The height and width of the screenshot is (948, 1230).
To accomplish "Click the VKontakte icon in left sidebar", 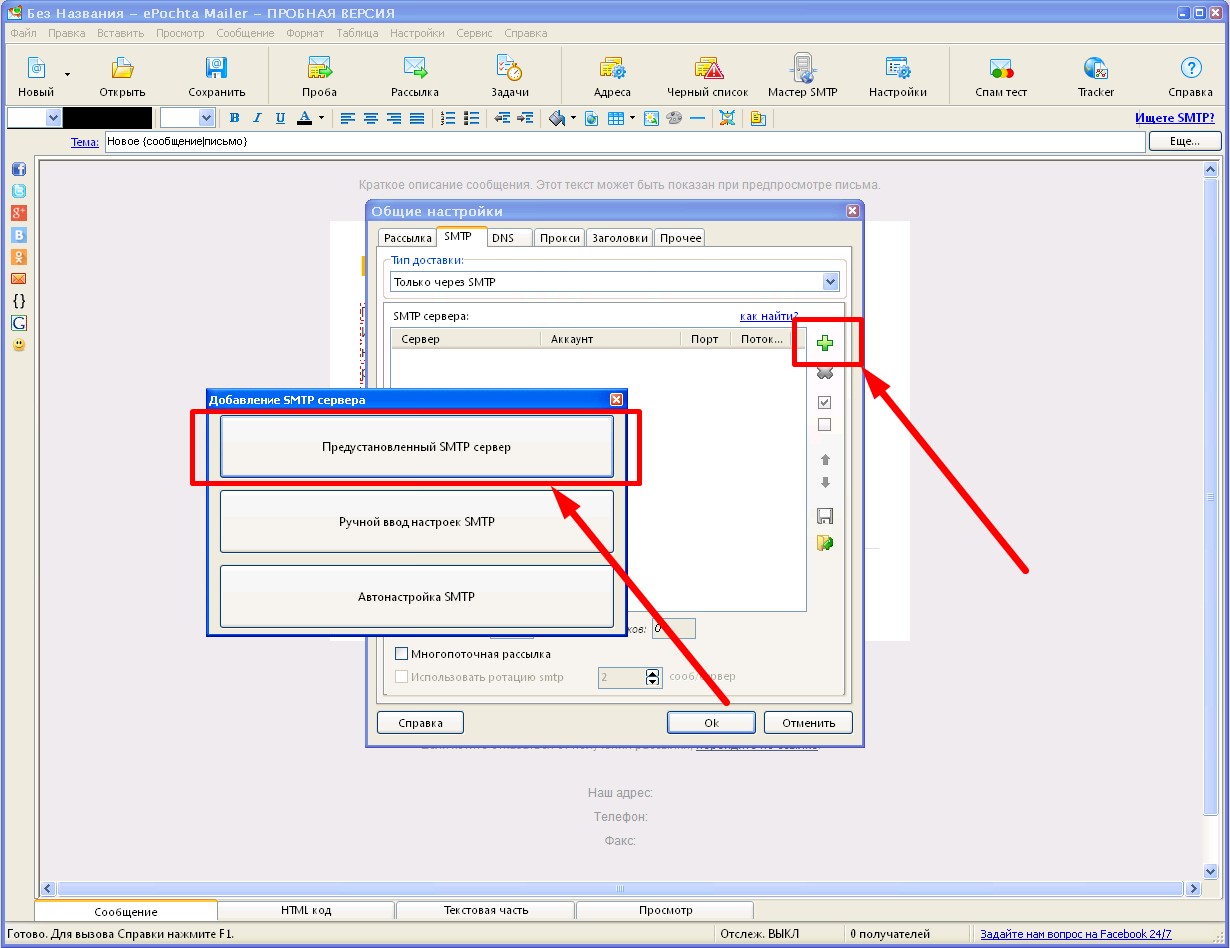I will click(18, 235).
